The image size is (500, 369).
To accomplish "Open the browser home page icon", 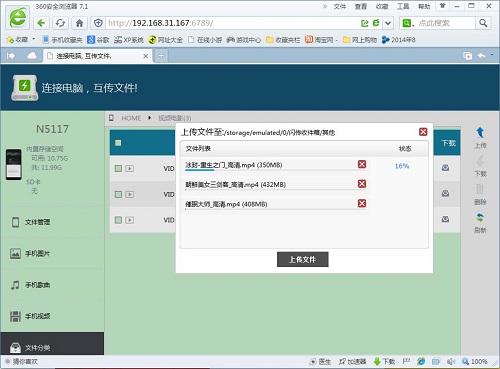I will coord(79,23).
